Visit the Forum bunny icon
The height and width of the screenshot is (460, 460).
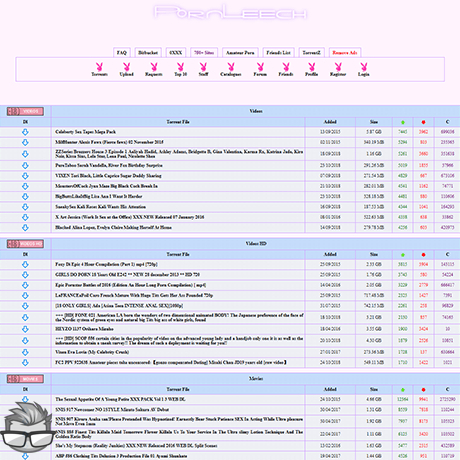pyautogui.click(x=260, y=67)
